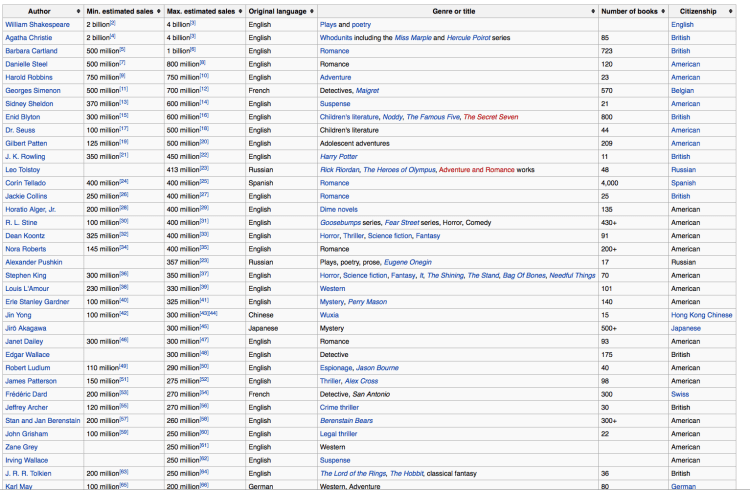The height and width of the screenshot is (490, 750).
Task: Open the Miss Marple series link
Action: coord(413,38)
